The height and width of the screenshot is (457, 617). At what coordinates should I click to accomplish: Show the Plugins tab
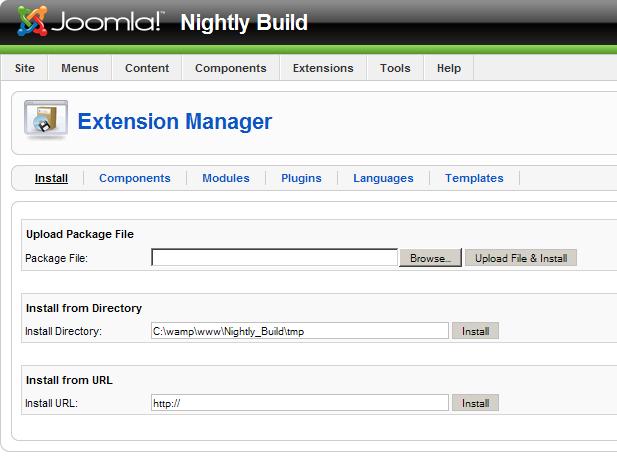(x=301, y=178)
